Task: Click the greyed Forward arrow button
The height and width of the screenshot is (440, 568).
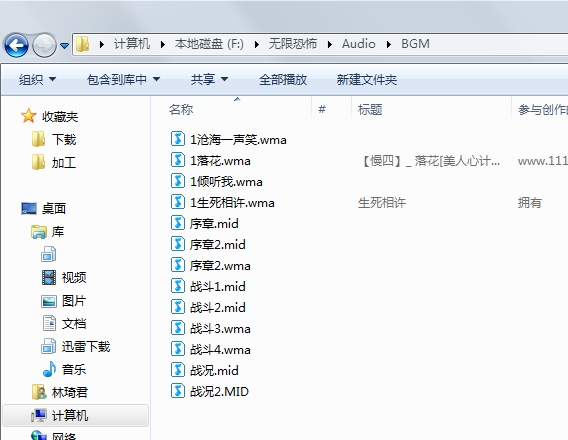Action: (44, 45)
